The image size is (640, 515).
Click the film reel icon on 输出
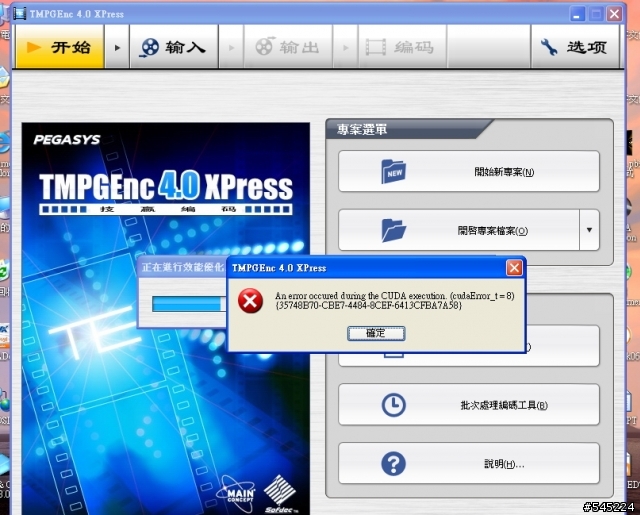[264, 47]
